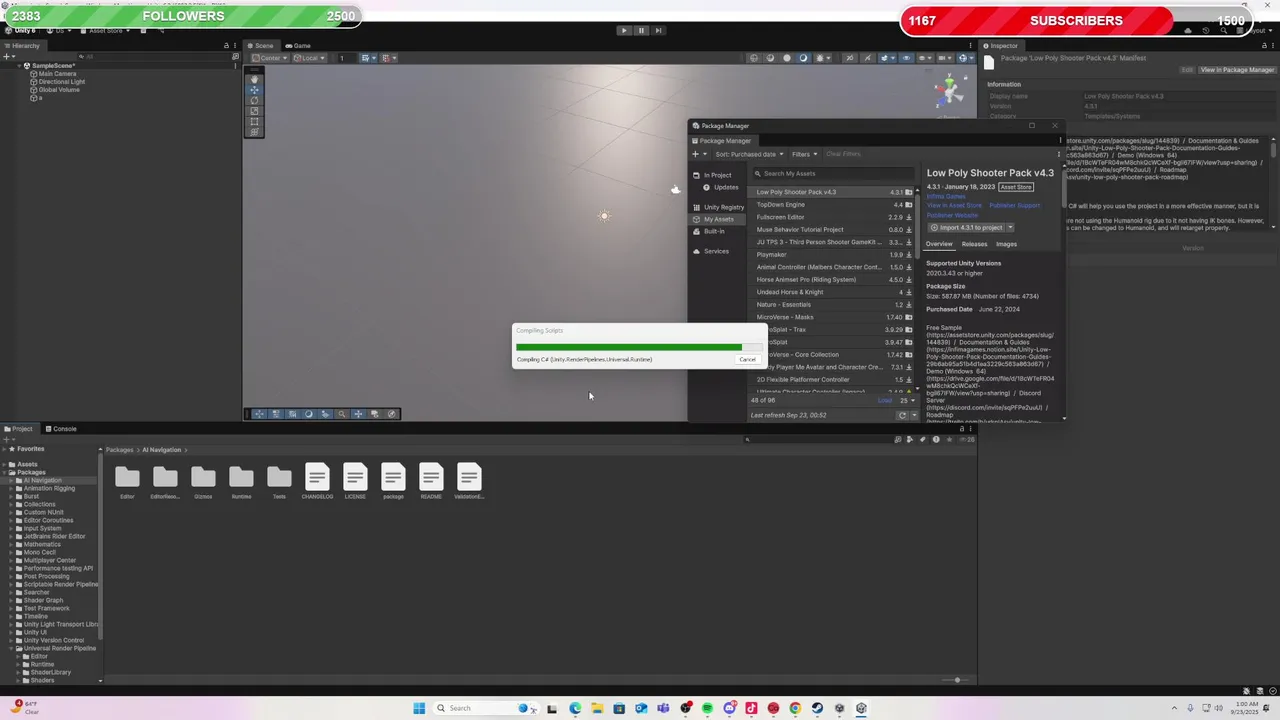Image resolution: width=1280 pixels, height=720 pixels.
Task: Open the Local rotation mode dropdown
Action: click(309, 58)
